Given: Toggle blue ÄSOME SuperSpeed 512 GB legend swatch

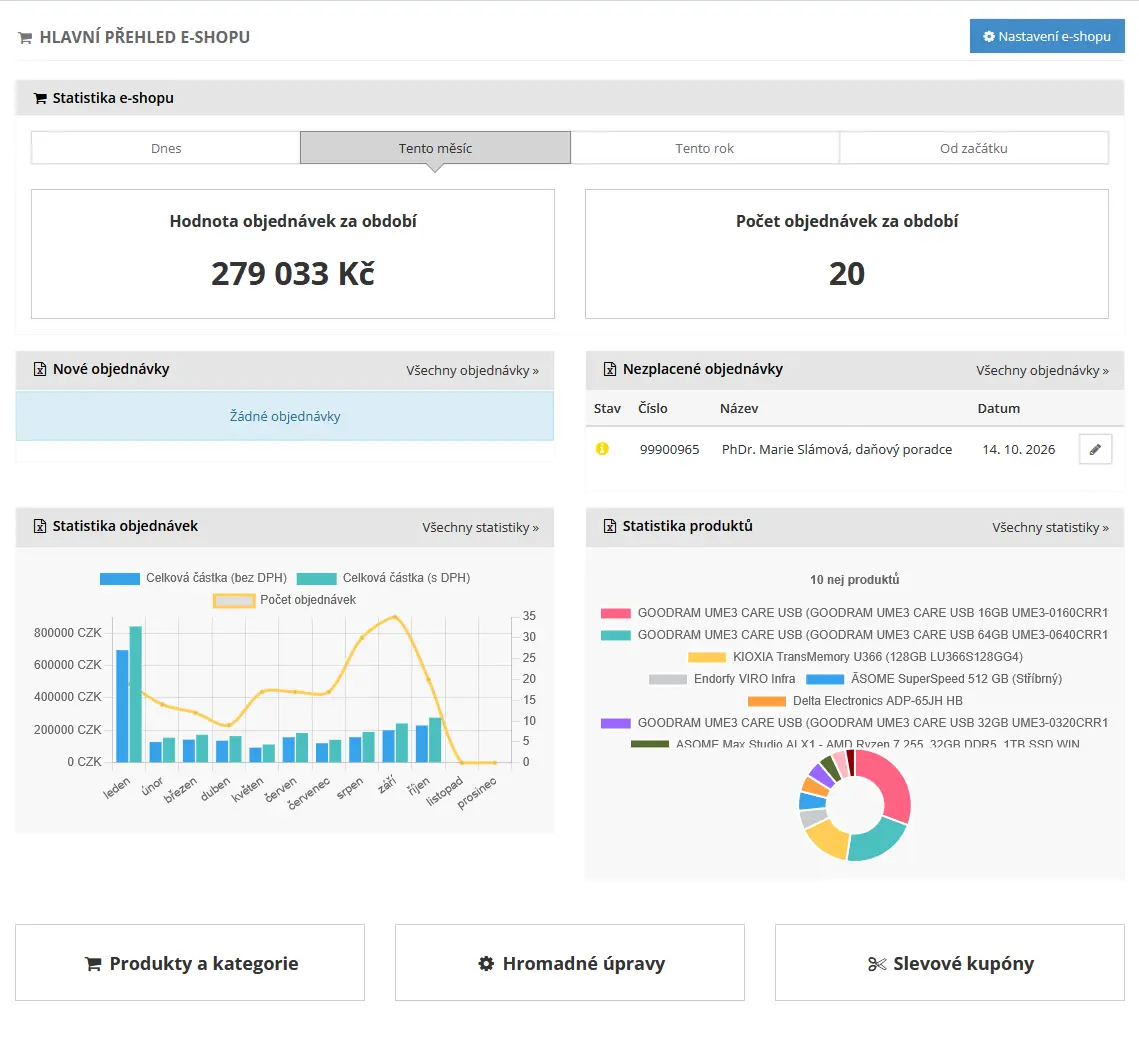Looking at the screenshot, I should tap(825, 679).
